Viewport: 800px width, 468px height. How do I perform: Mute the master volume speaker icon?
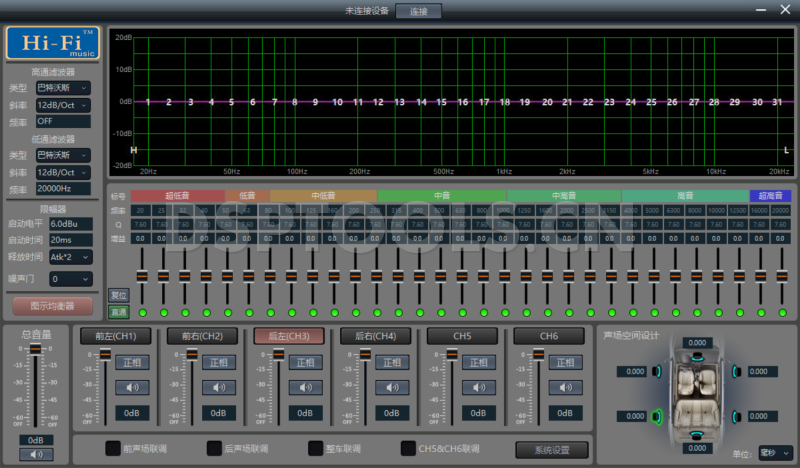(36, 454)
